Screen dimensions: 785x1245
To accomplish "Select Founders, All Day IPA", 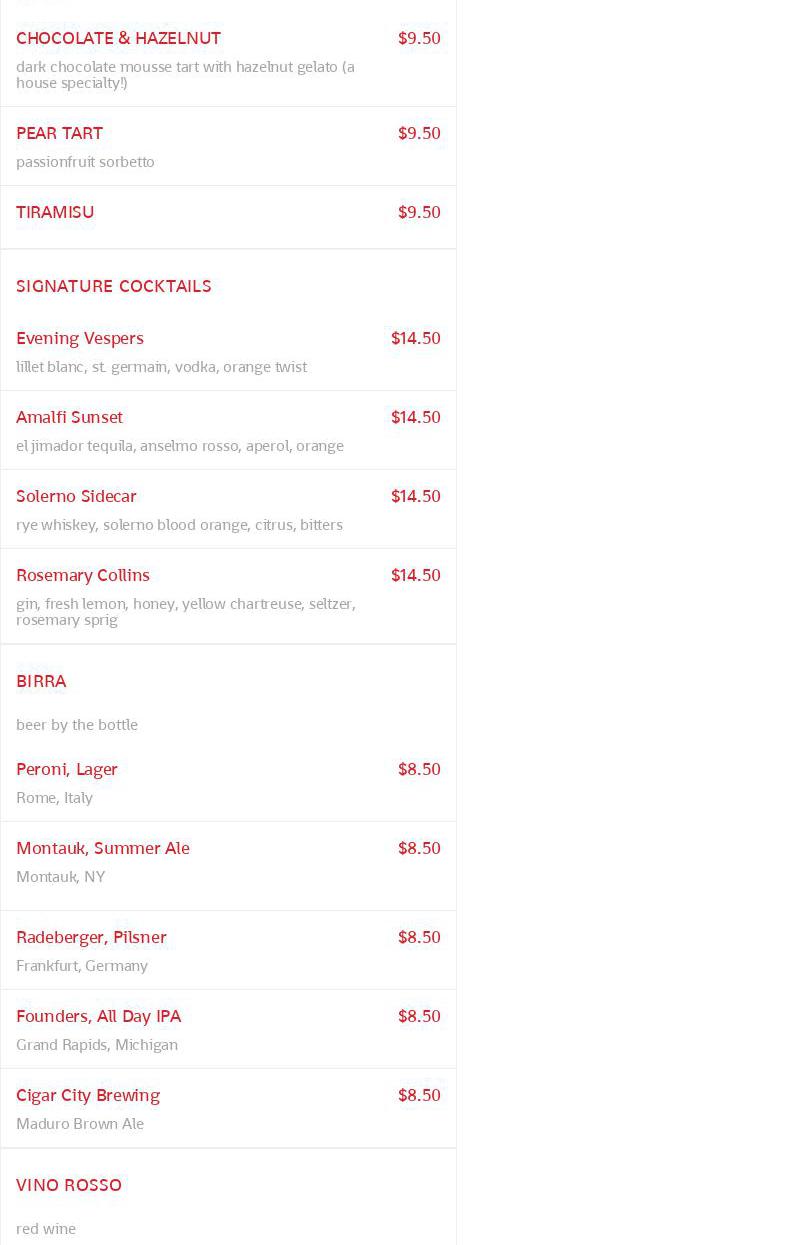I will coord(98,1016).
